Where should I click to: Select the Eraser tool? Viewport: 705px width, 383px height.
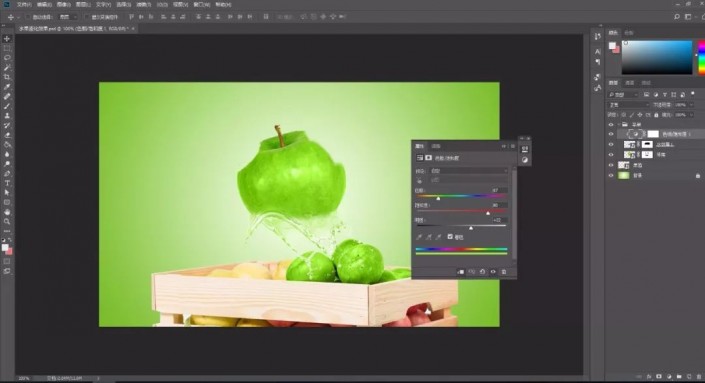click(7, 135)
